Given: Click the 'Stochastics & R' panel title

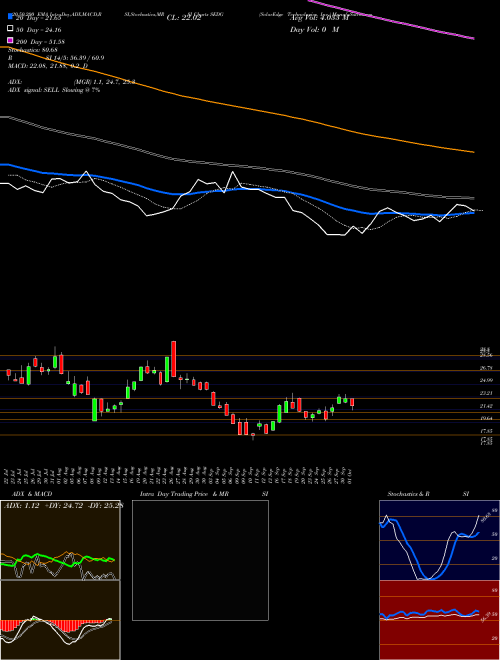Looking at the screenshot, I should 408,494.
